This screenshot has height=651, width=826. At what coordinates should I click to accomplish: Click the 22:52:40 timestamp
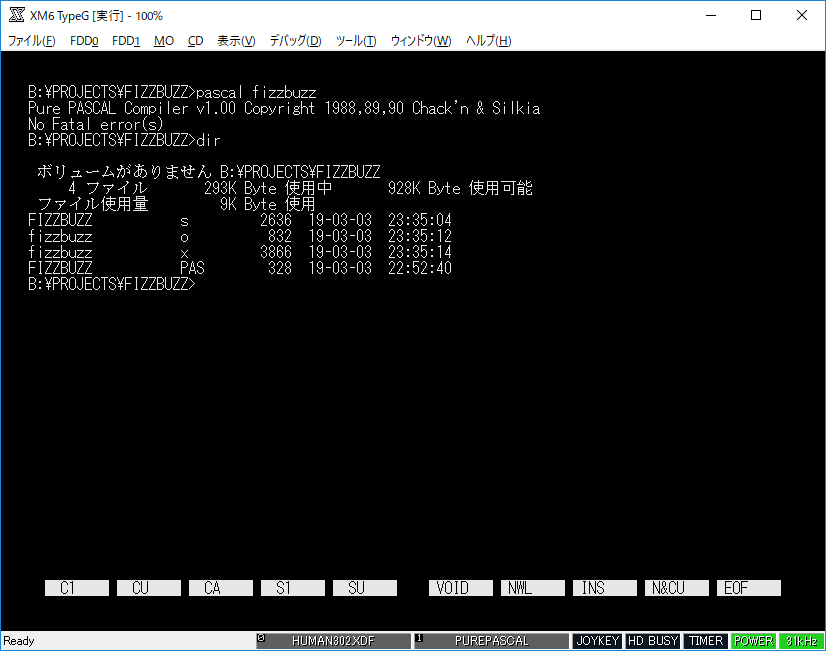(x=420, y=268)
